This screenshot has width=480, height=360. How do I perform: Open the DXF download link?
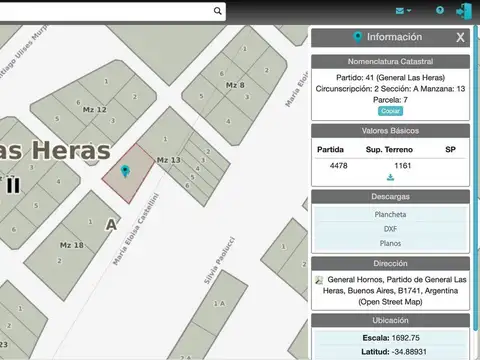390,229
